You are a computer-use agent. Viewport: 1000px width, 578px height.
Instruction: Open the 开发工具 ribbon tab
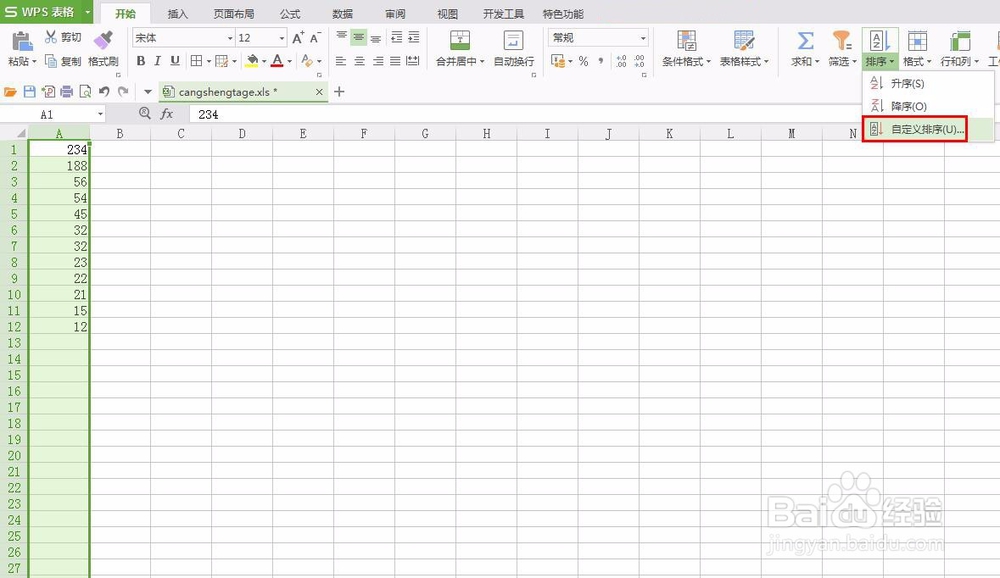(x=503, y=13)
